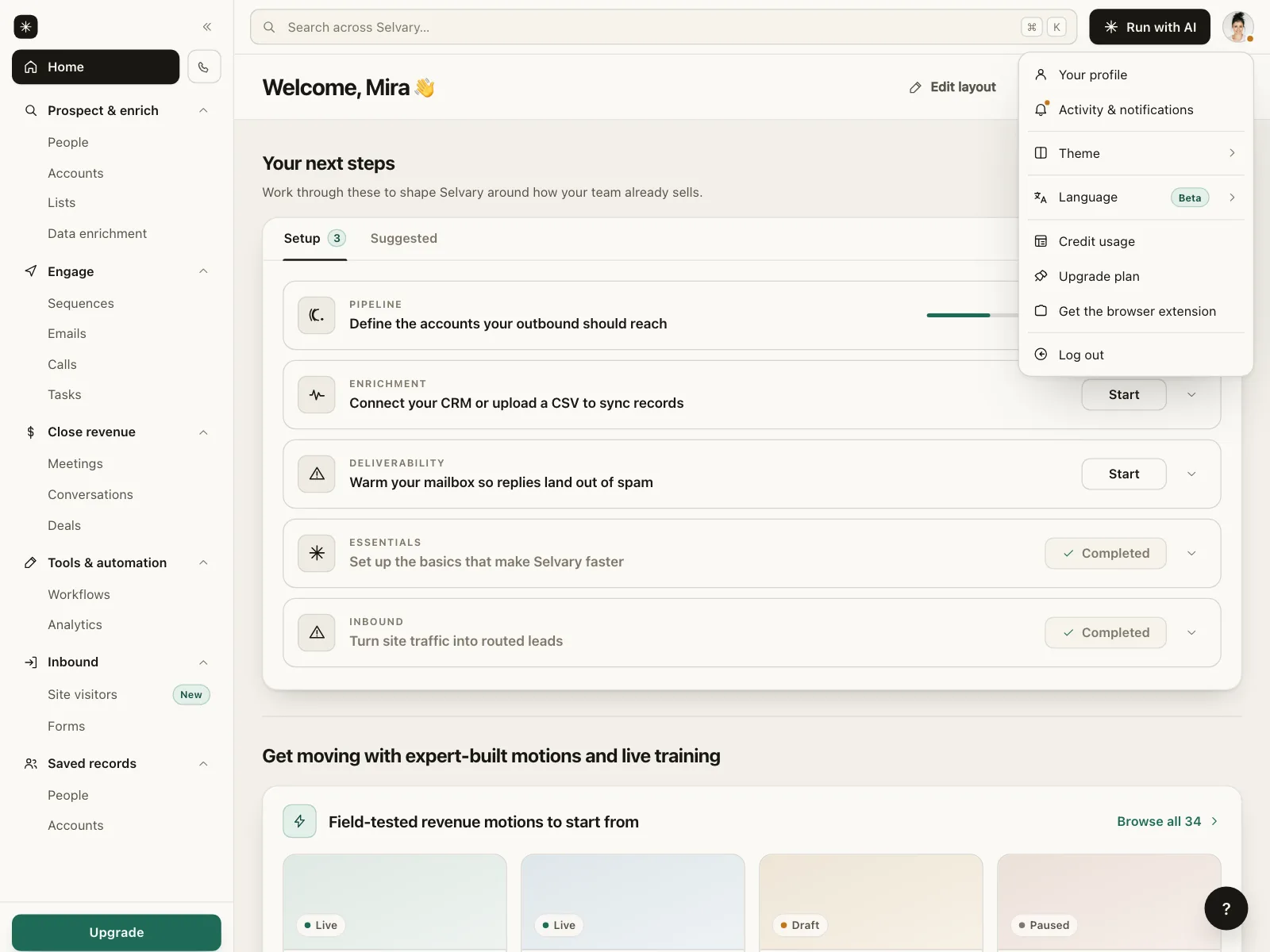Go to Home in the sidebar
1270x952 pixels.
(95, 67)
